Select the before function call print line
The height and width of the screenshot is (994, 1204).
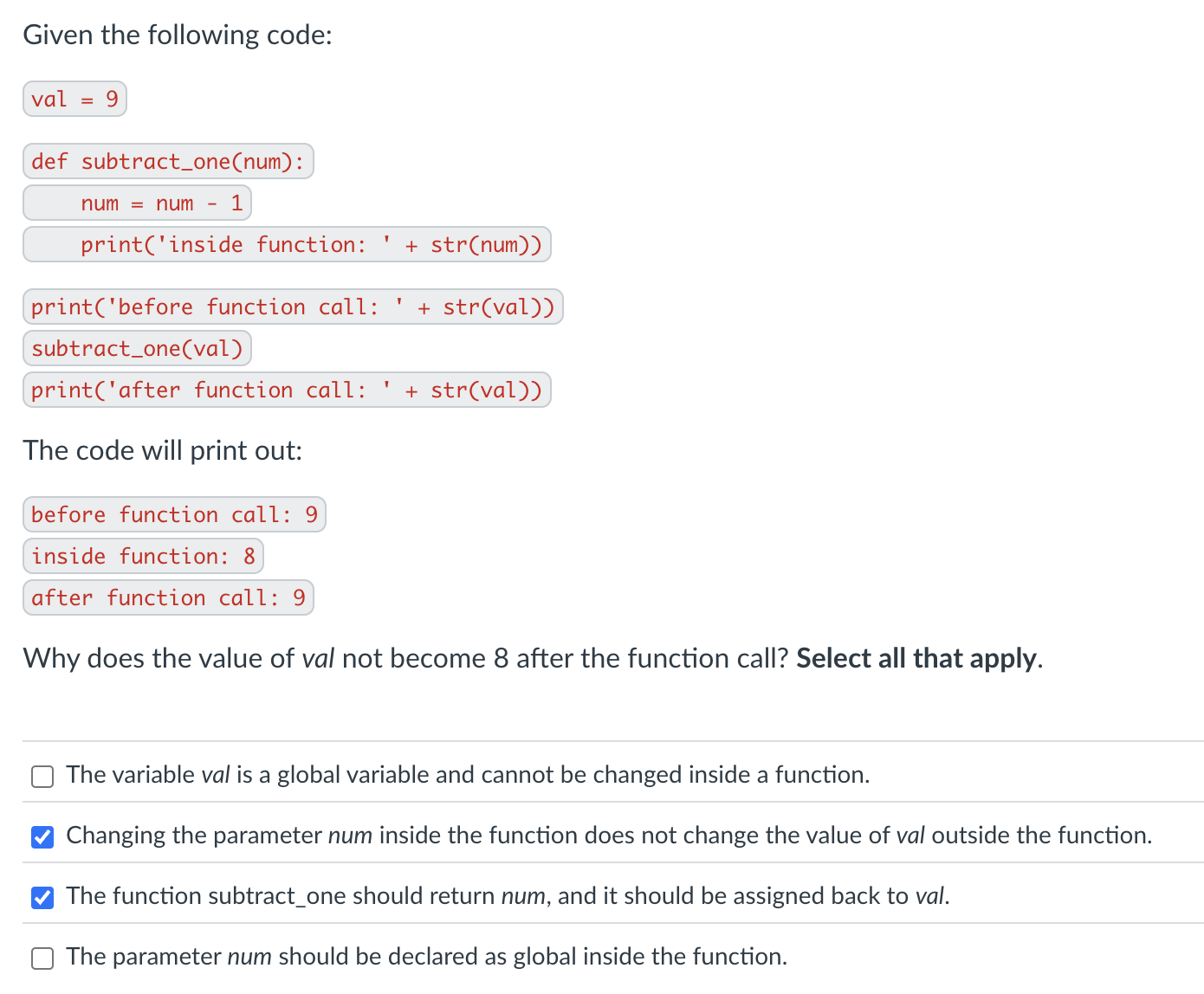click(x=293, y=307)
